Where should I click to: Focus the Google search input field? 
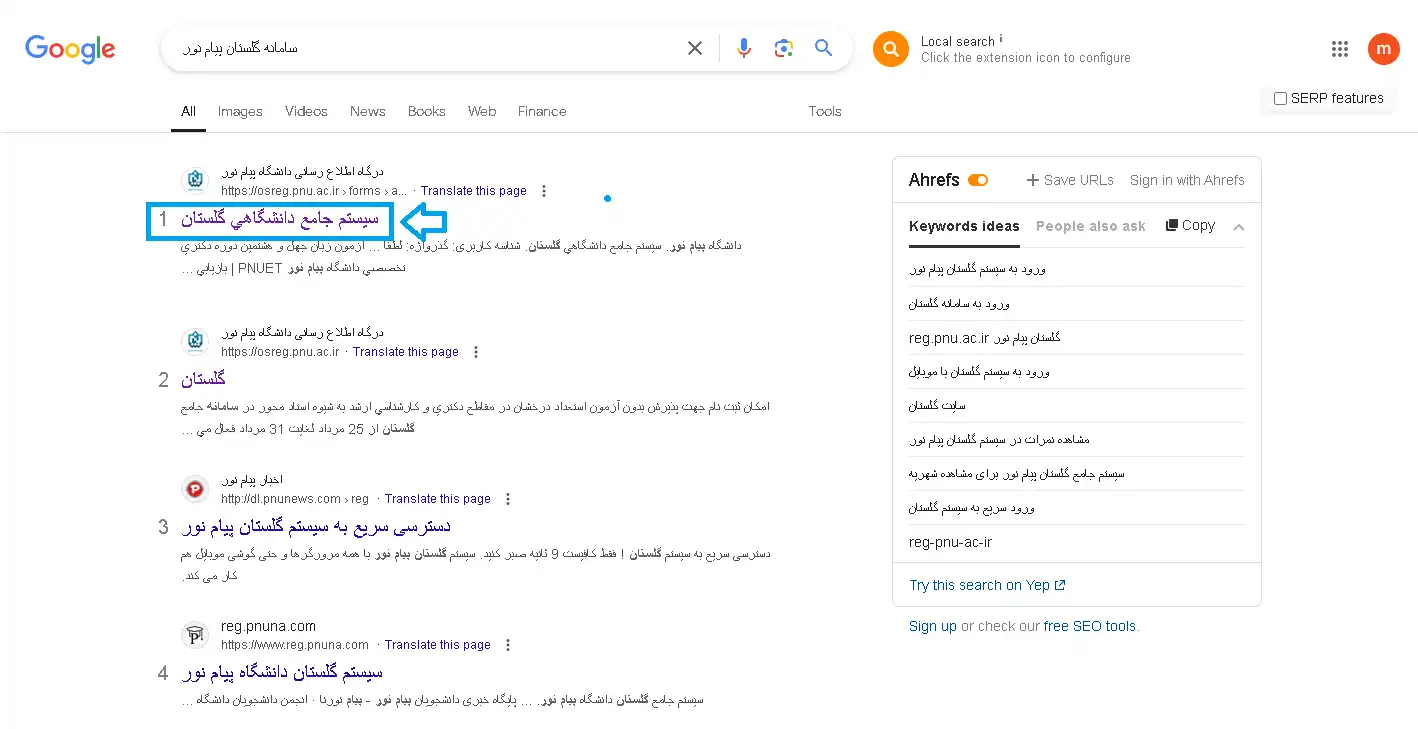[x=430, y=48]
